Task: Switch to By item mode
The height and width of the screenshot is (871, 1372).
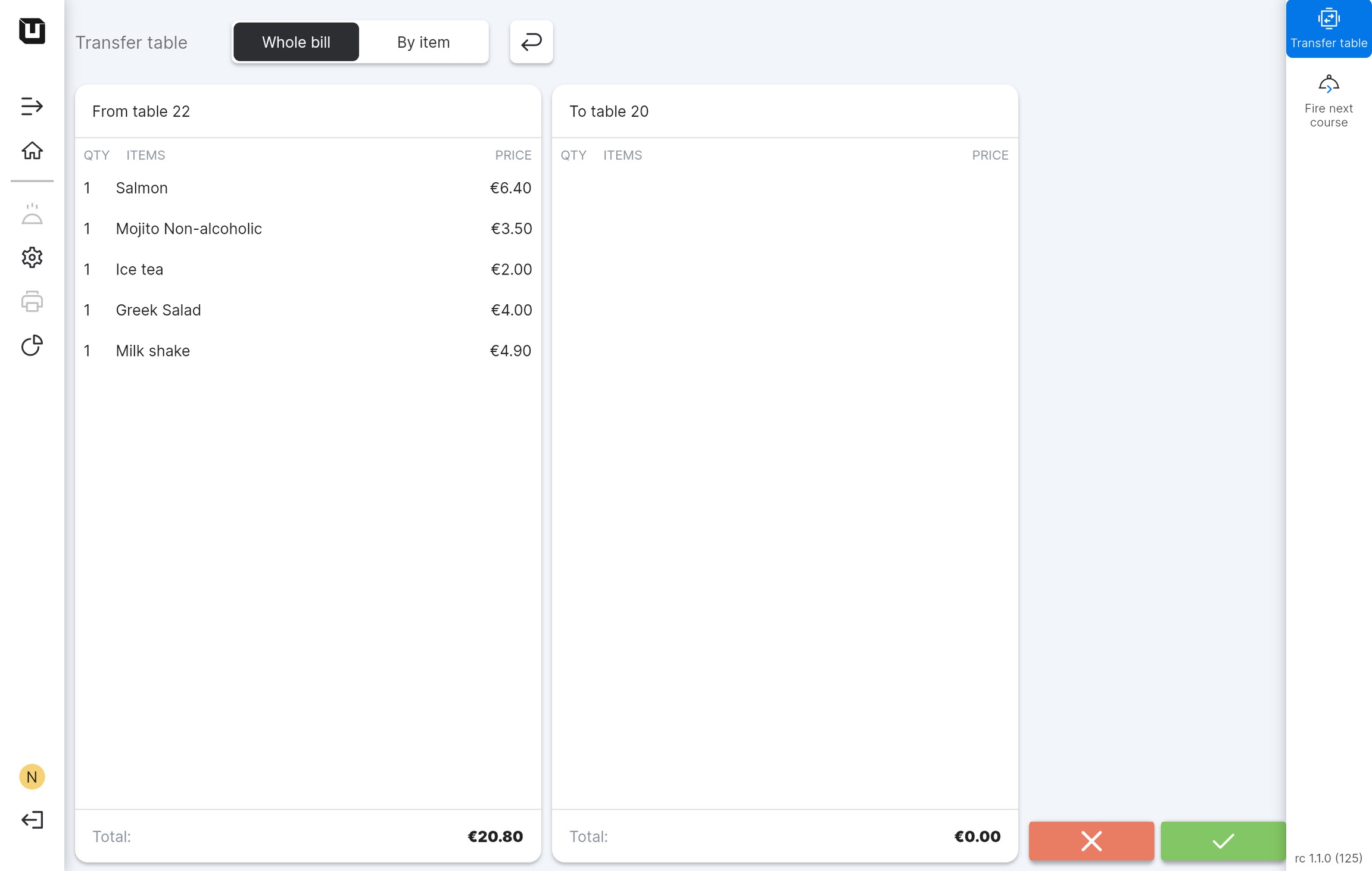Action: pos(423,42)
